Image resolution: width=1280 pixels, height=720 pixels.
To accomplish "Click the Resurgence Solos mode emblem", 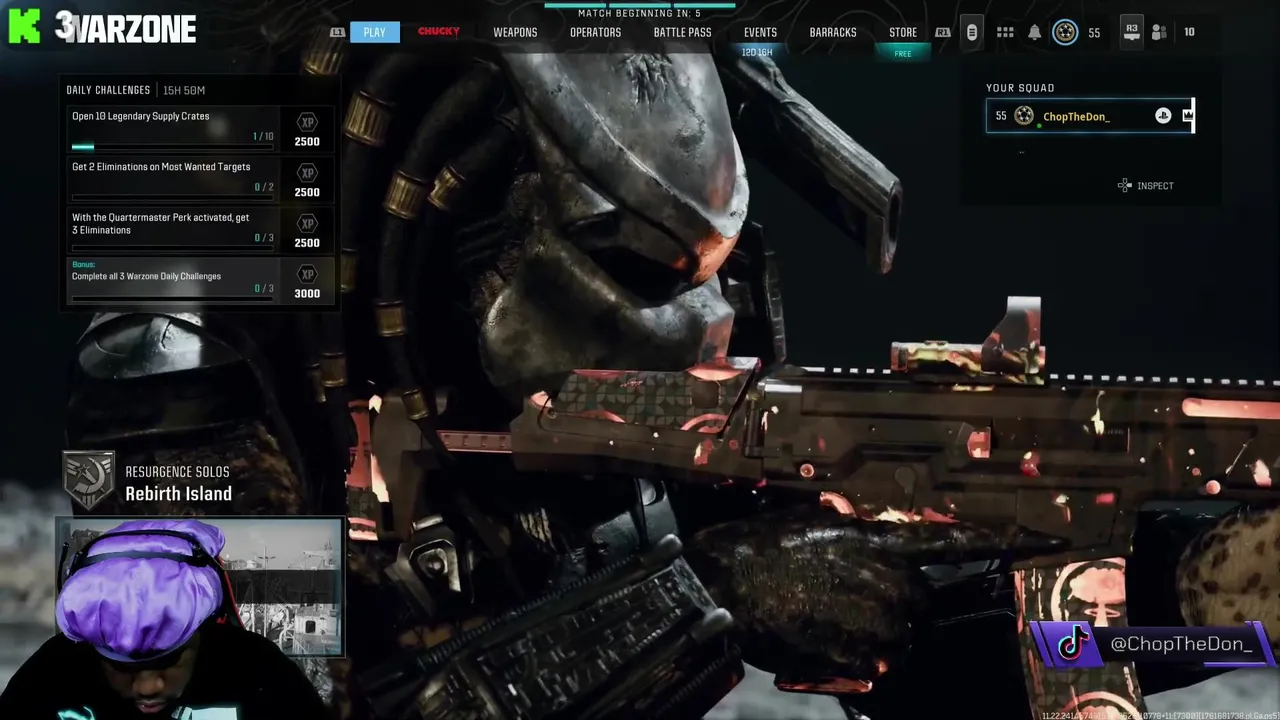I will tap(89, 480).
